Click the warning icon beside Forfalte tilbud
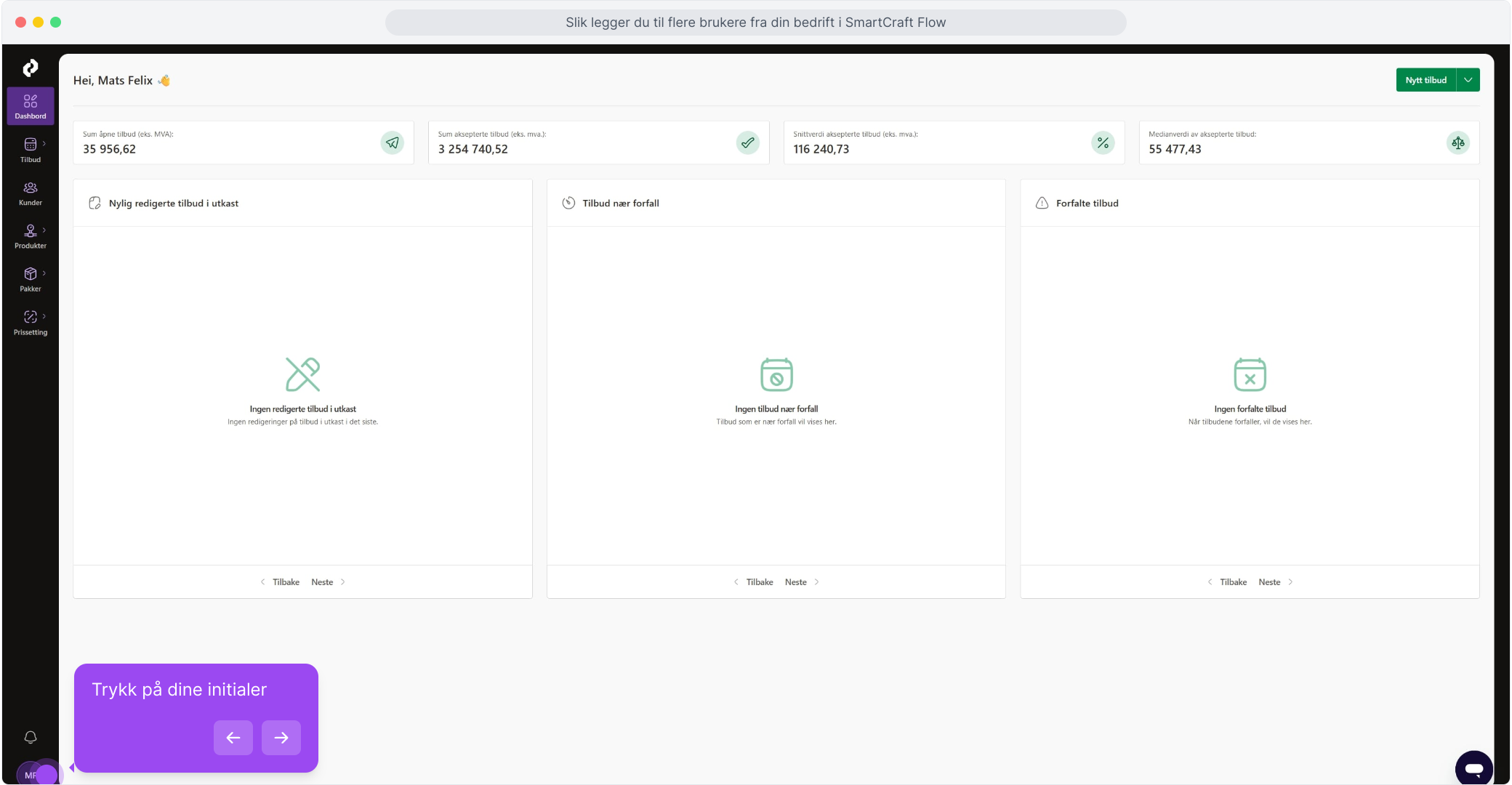1512x785 pixels. [1042, 203]
